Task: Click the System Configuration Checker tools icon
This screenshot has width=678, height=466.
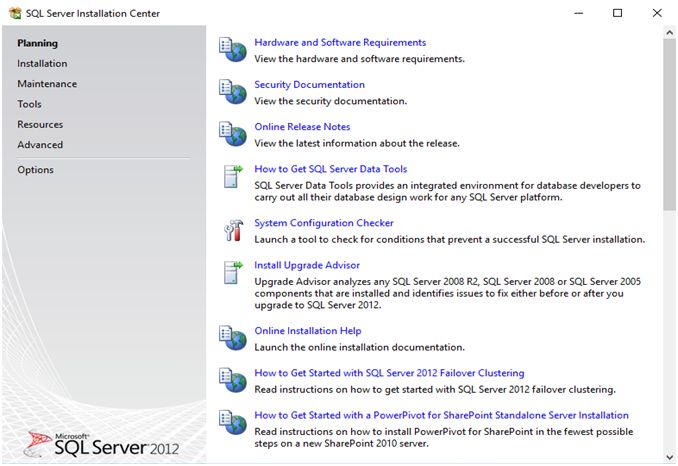Action: (233, 230)
